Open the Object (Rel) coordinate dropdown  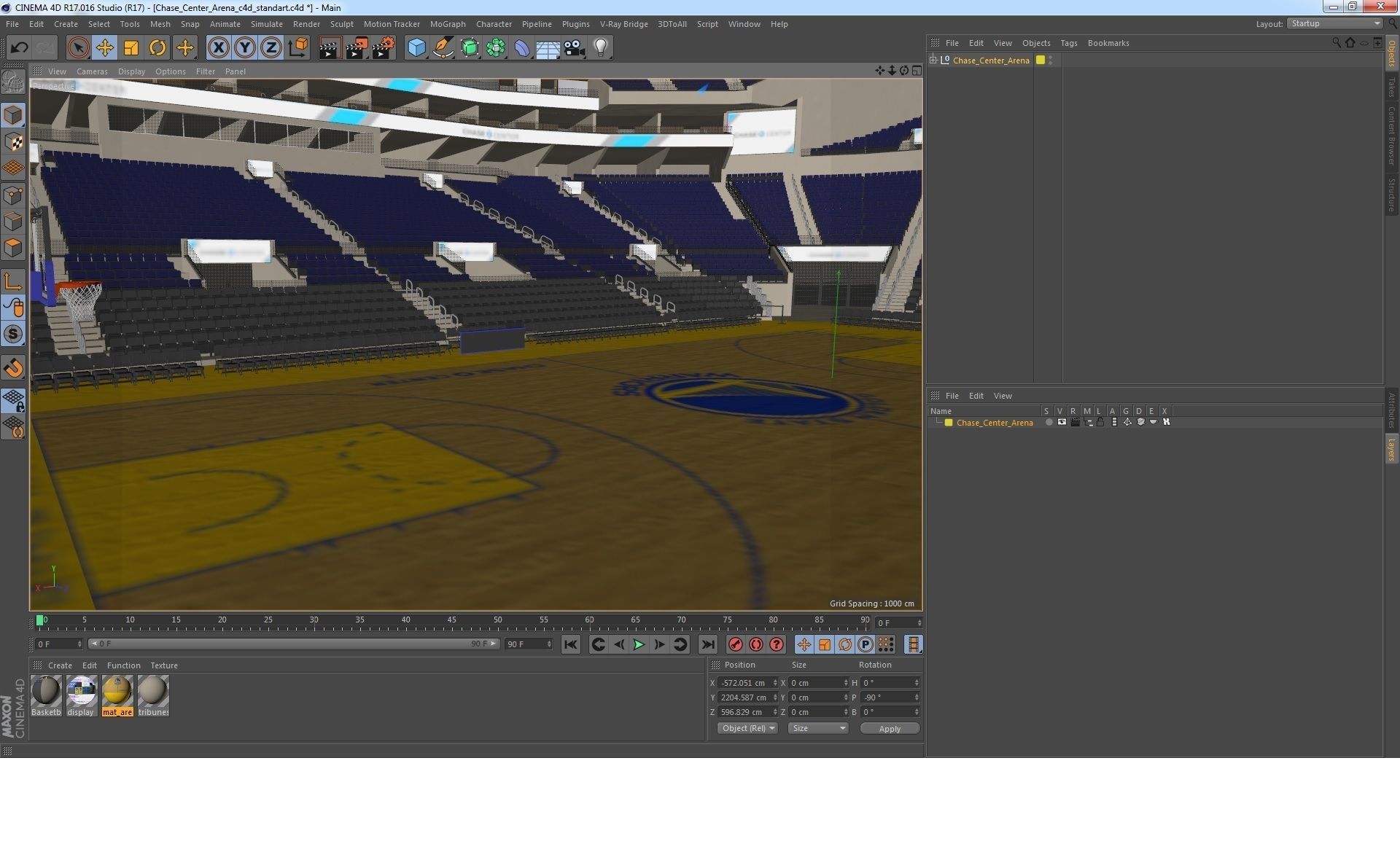(x=747, y=728)
